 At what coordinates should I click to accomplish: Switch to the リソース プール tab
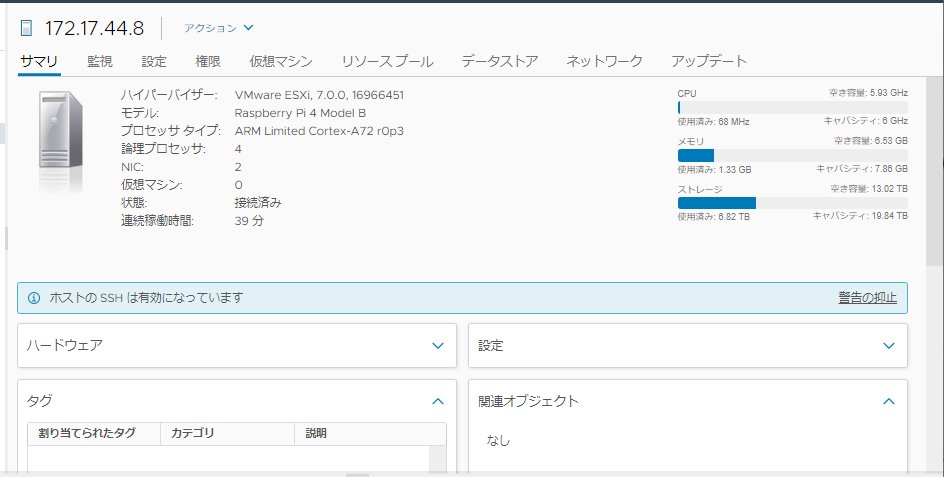tap(387, 61)
